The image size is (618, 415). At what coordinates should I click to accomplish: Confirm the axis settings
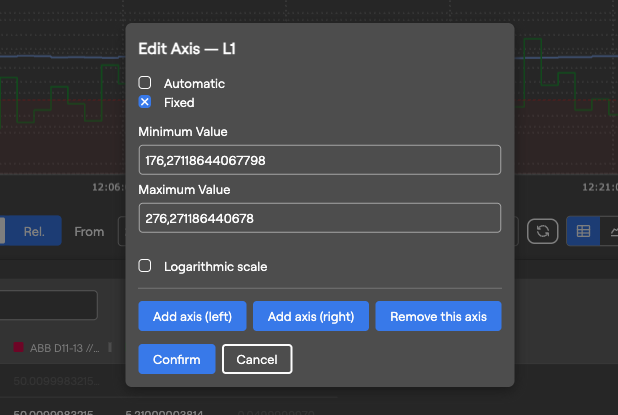click(x=177, y=359)
